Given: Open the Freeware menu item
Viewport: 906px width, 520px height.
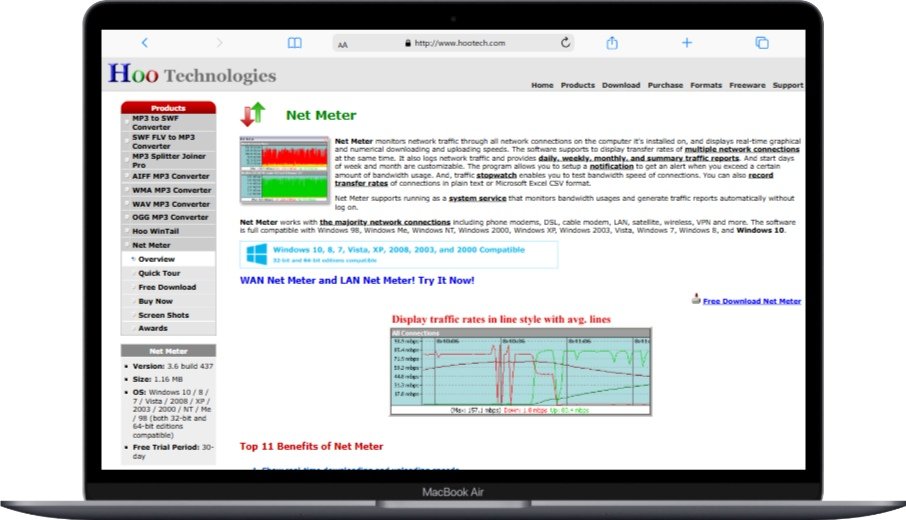Looking at the screenshot, I should click(747, 85).
